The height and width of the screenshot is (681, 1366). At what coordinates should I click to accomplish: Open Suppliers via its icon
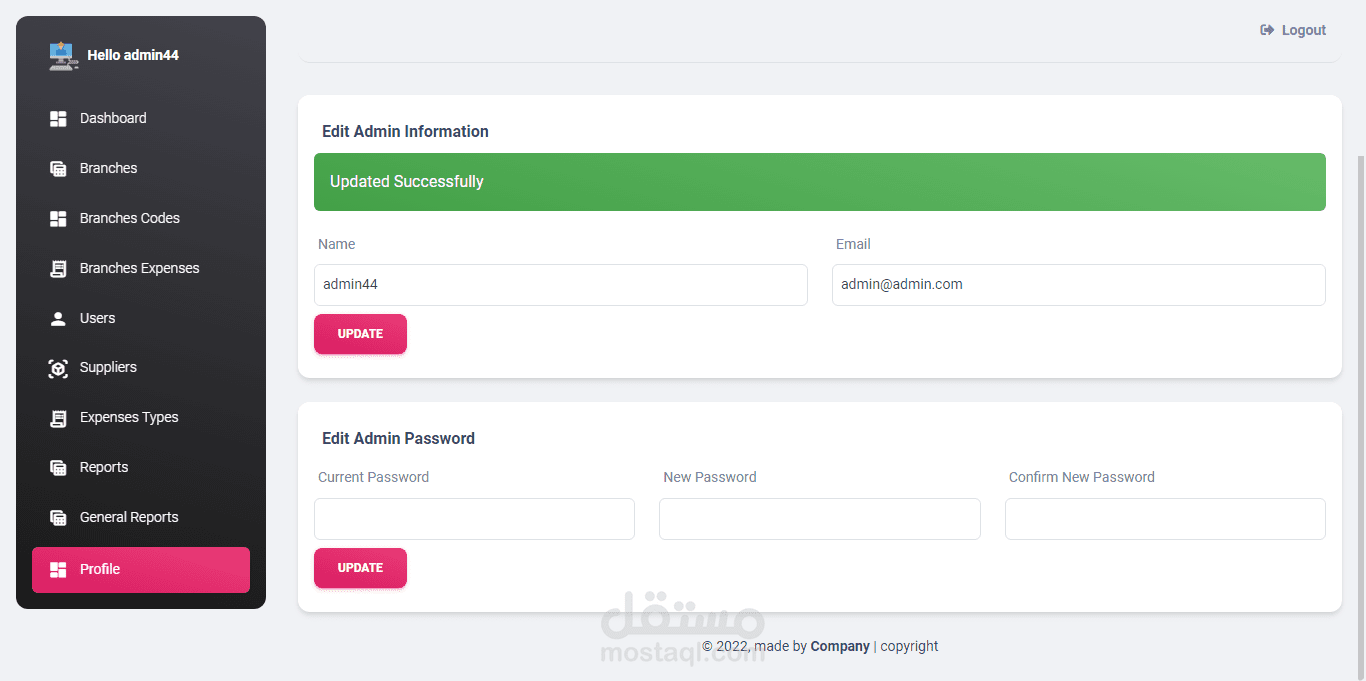(58, 368)
